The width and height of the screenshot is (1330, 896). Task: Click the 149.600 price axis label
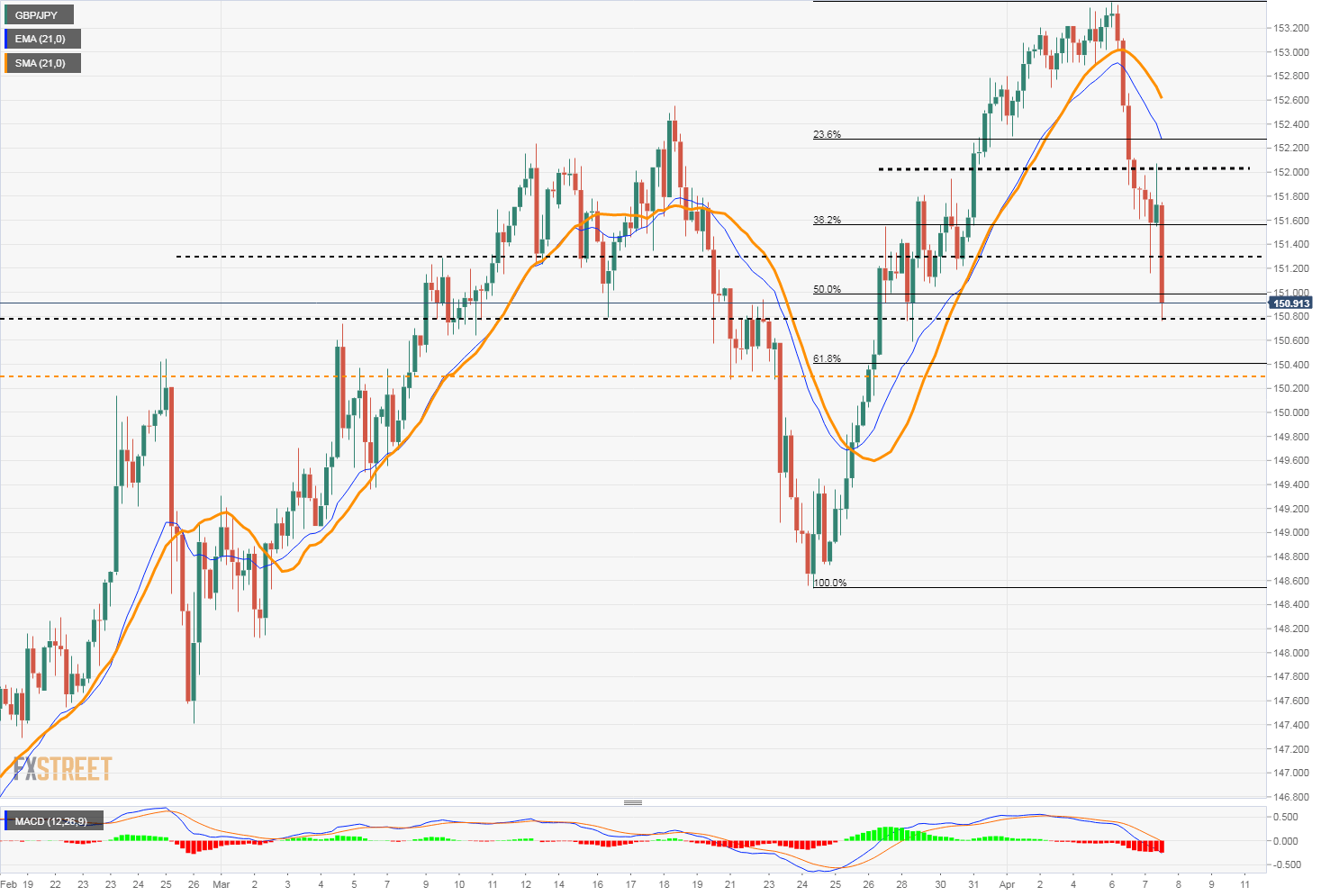coord(1291,461)
